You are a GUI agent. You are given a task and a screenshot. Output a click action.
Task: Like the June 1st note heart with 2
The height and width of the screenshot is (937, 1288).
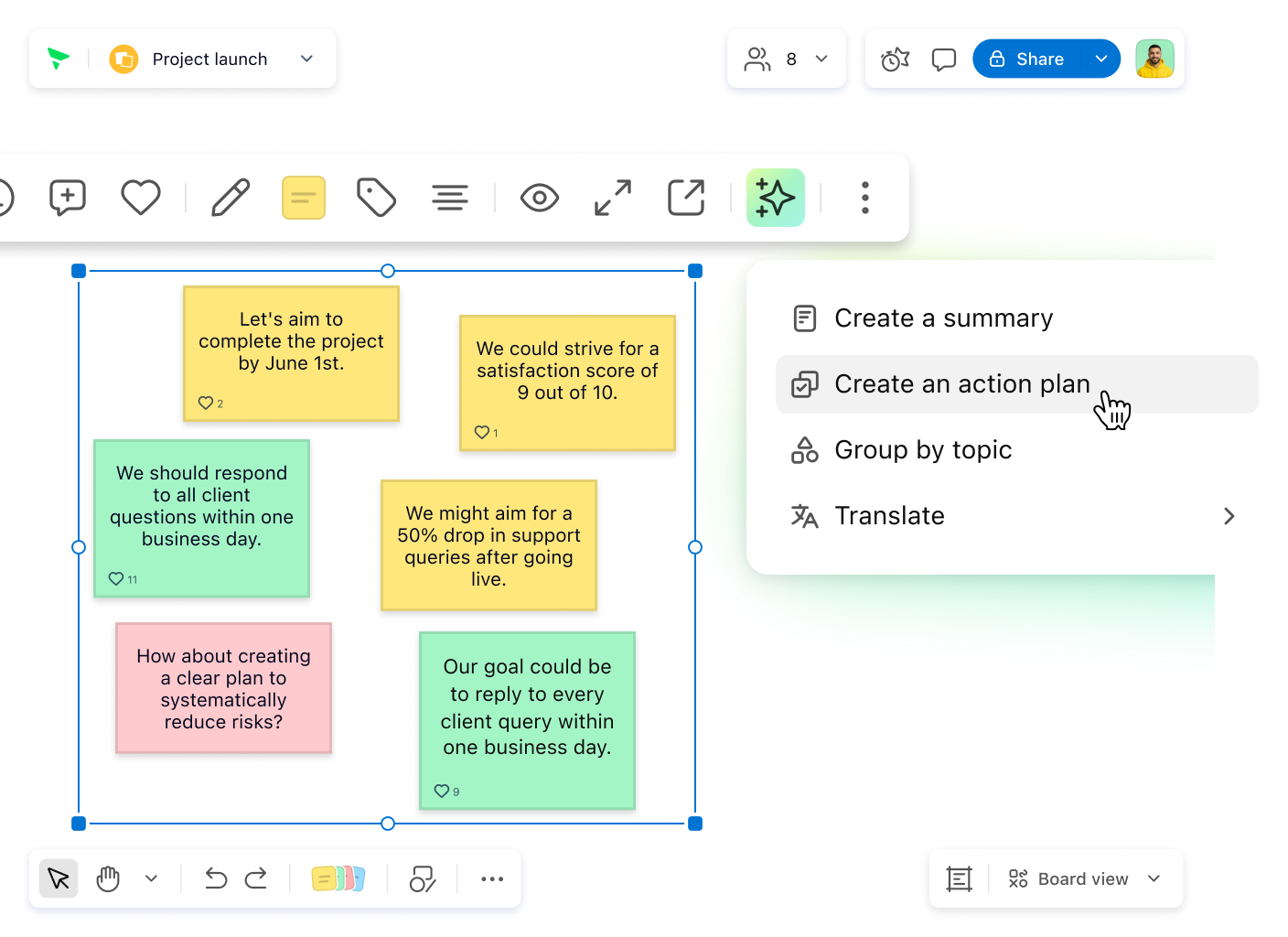[x=206, y=403]
